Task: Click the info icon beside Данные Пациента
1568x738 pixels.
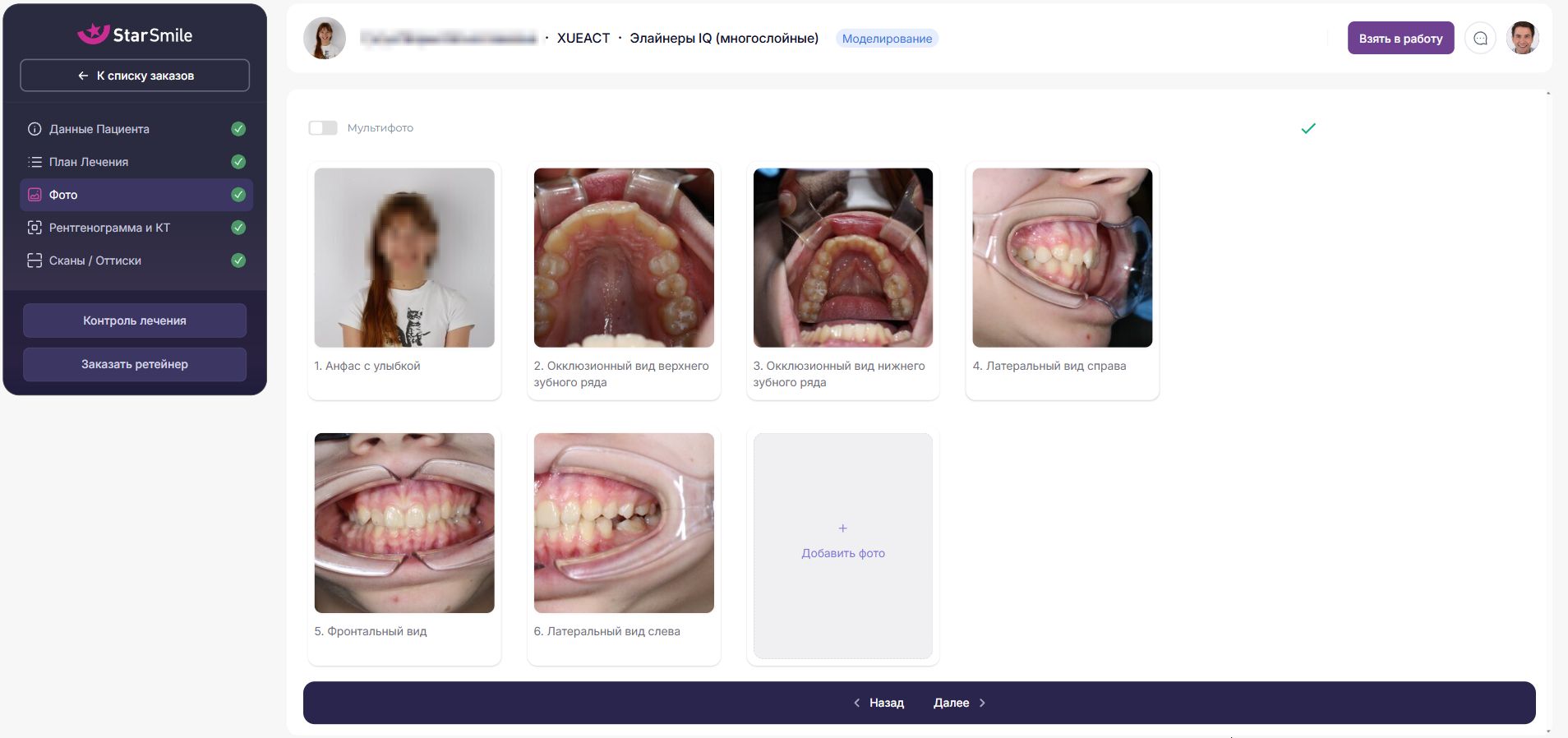Action: point(35,129)
